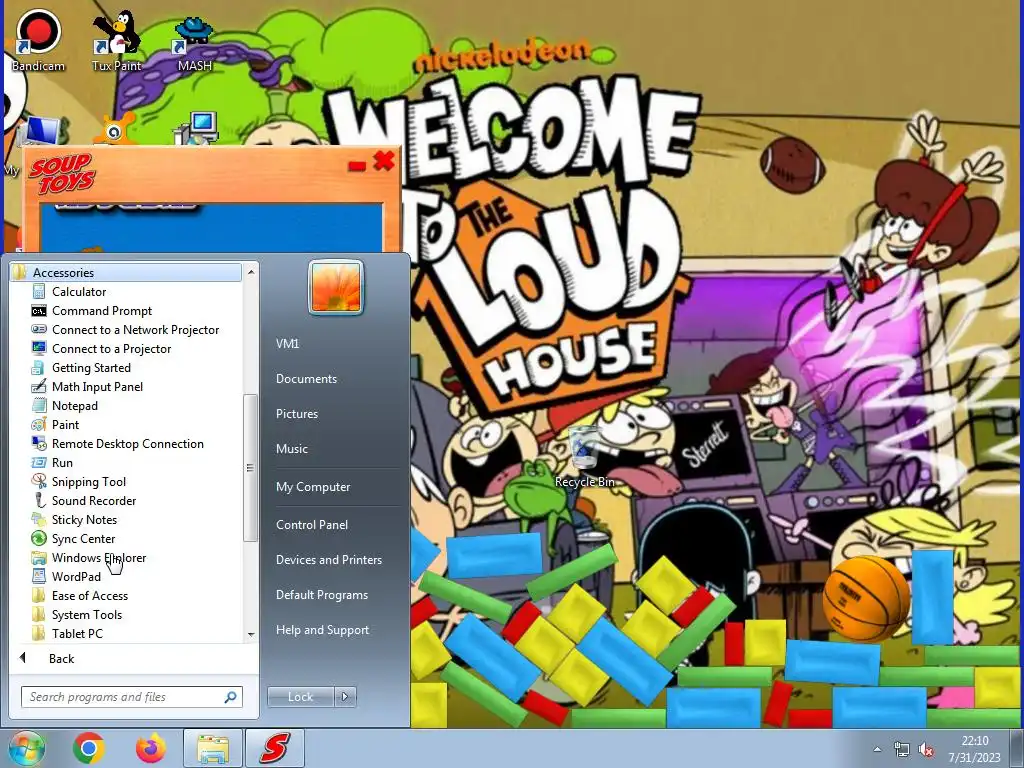Viewport: 1024px width, 768px height.
Task: Click the Windows Start orb
Action: point(26,748)
